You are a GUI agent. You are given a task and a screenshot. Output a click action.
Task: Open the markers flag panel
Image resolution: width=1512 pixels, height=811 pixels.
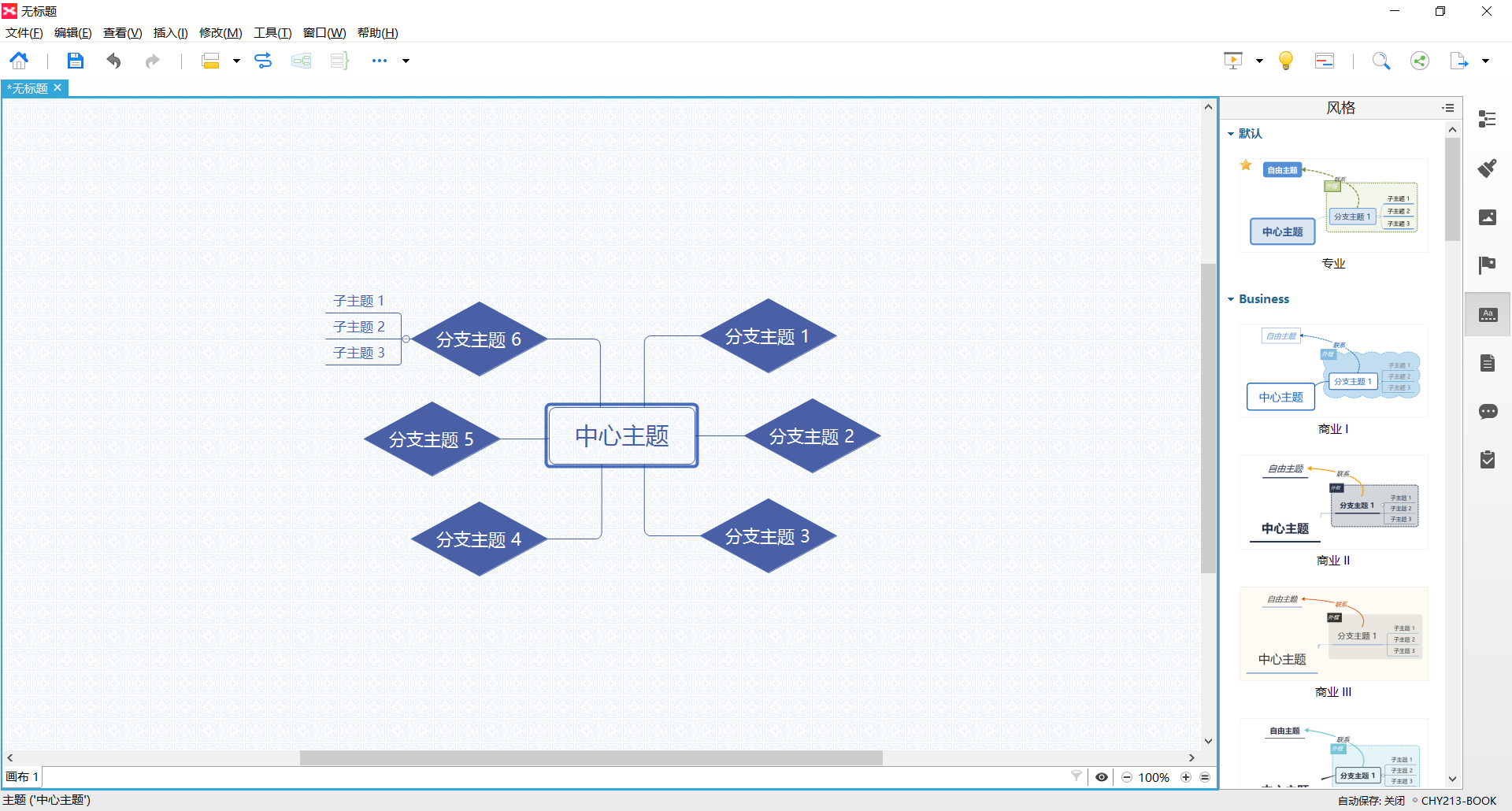tap(1488, 265)
